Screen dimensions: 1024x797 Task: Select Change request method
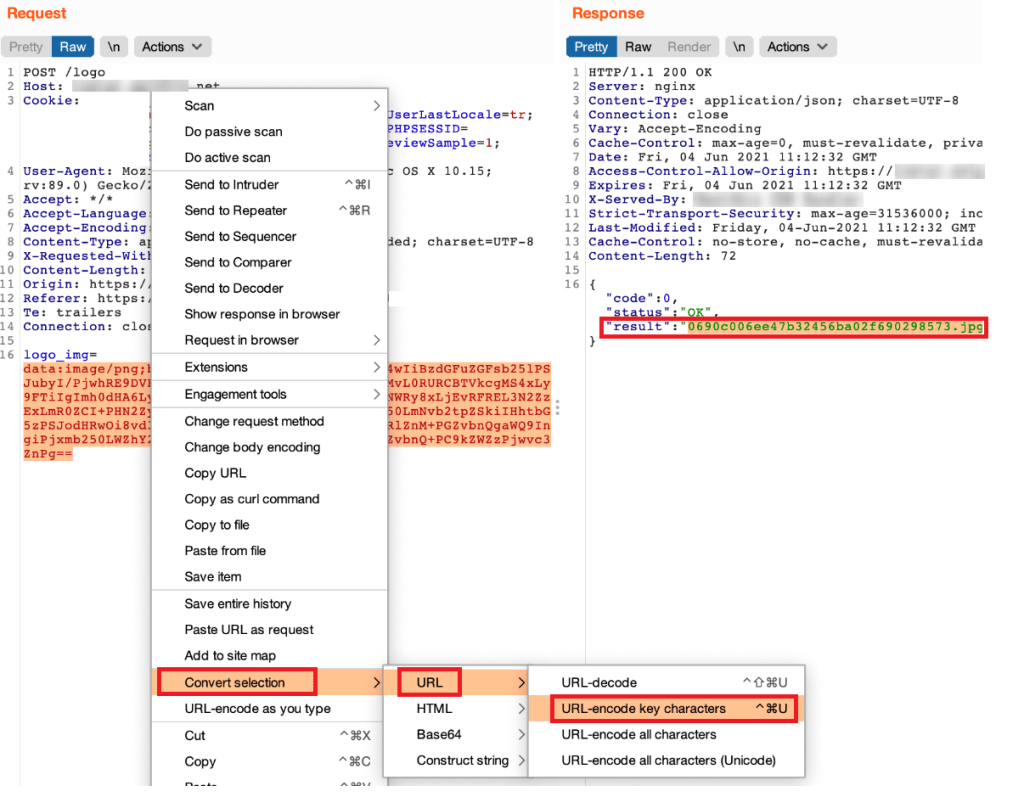[x=254, y=422]
